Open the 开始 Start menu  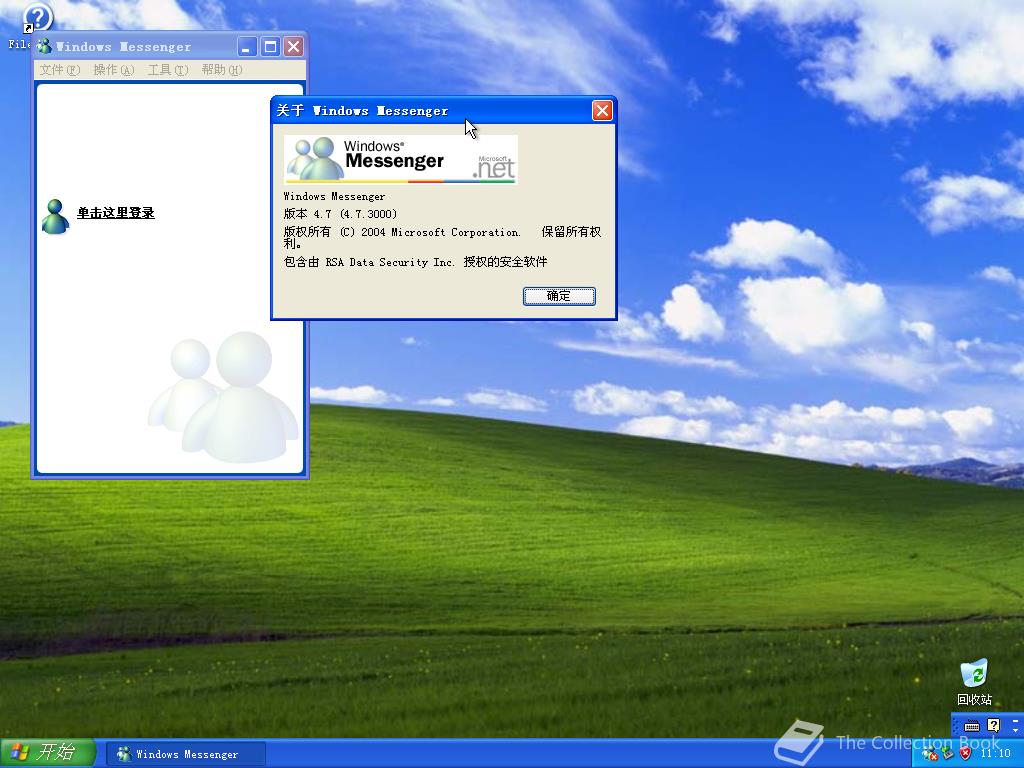[48, 752]
